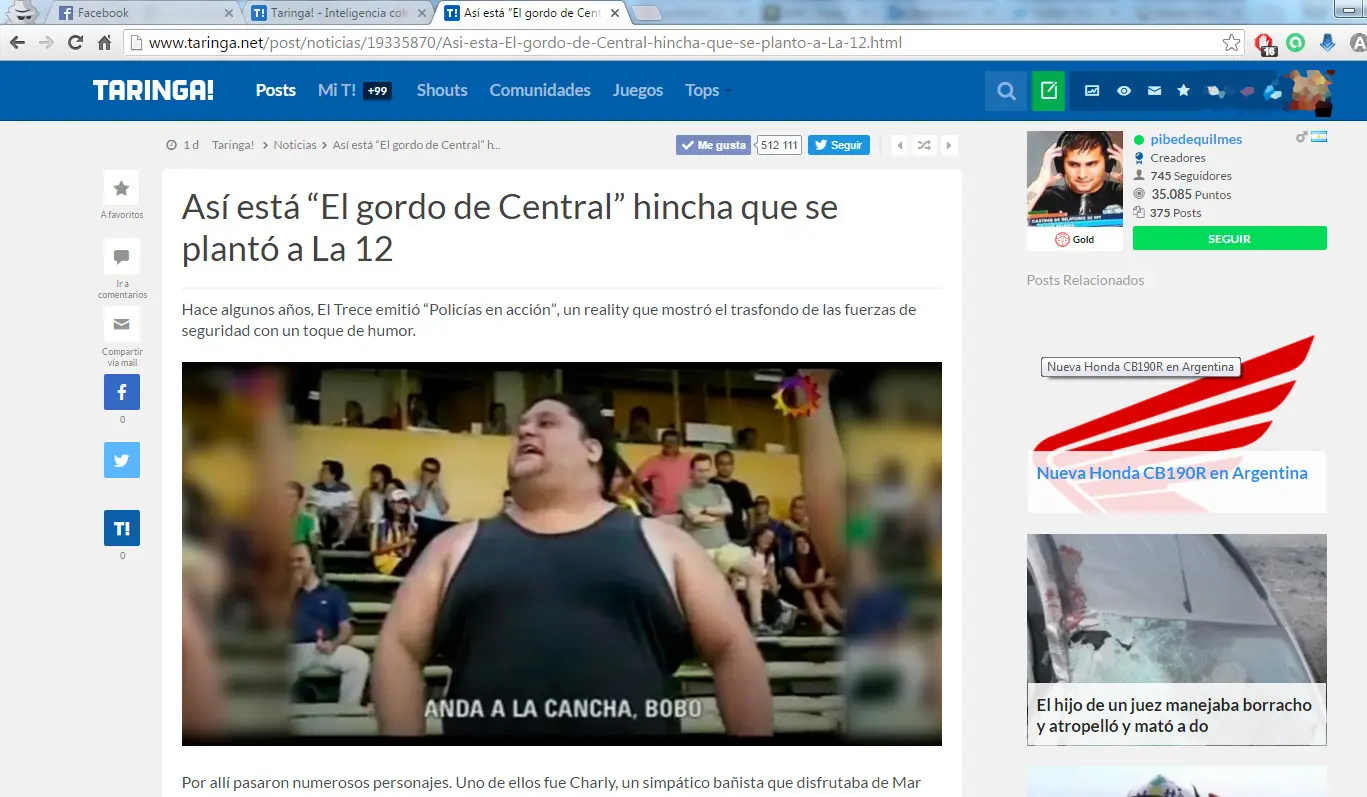Image resolution: width=1367 pixels, height=797 pixels.
Task: Click the Argentina flag icon
Action: pos(1319,137)
